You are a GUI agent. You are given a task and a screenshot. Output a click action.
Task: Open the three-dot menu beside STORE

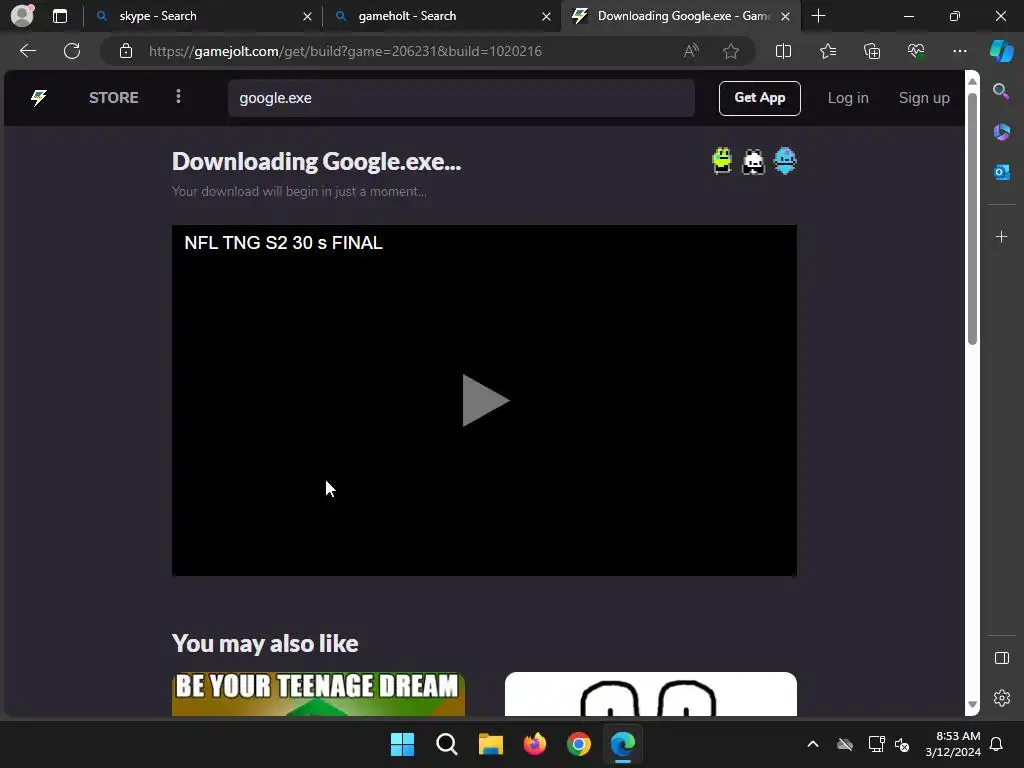178,97
